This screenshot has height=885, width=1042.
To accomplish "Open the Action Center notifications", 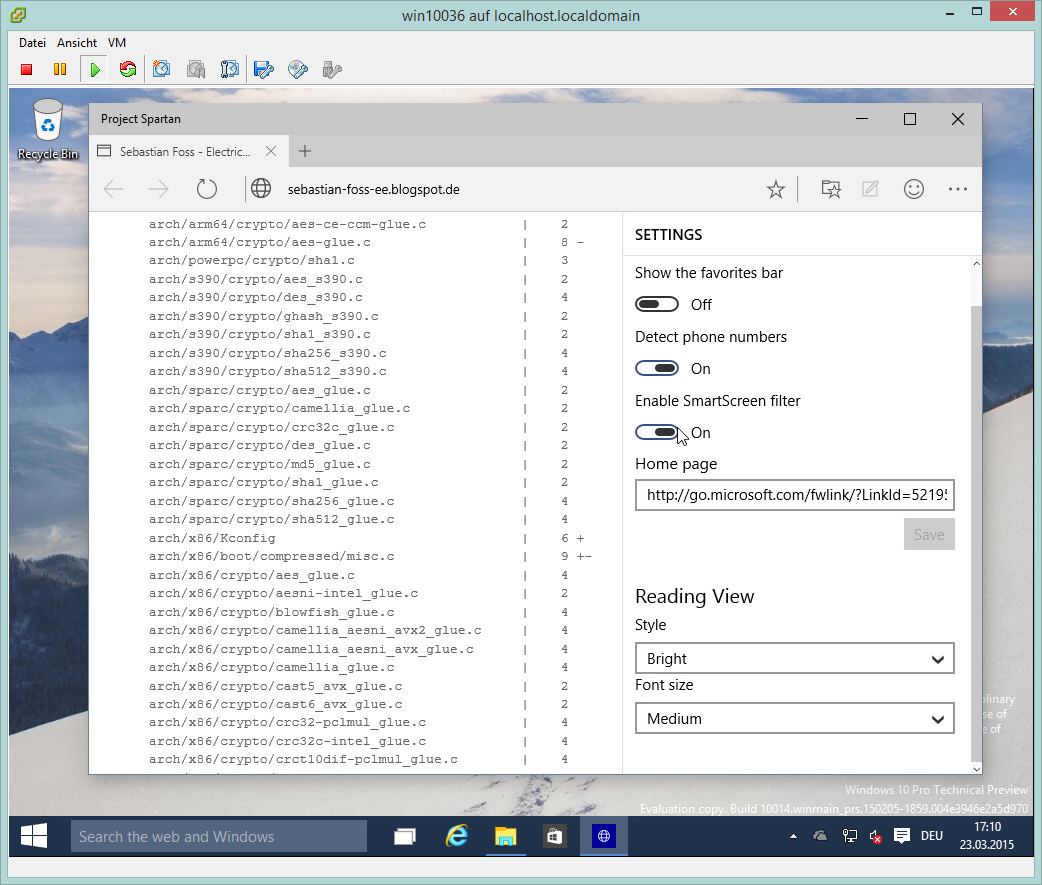I will 902,836.
